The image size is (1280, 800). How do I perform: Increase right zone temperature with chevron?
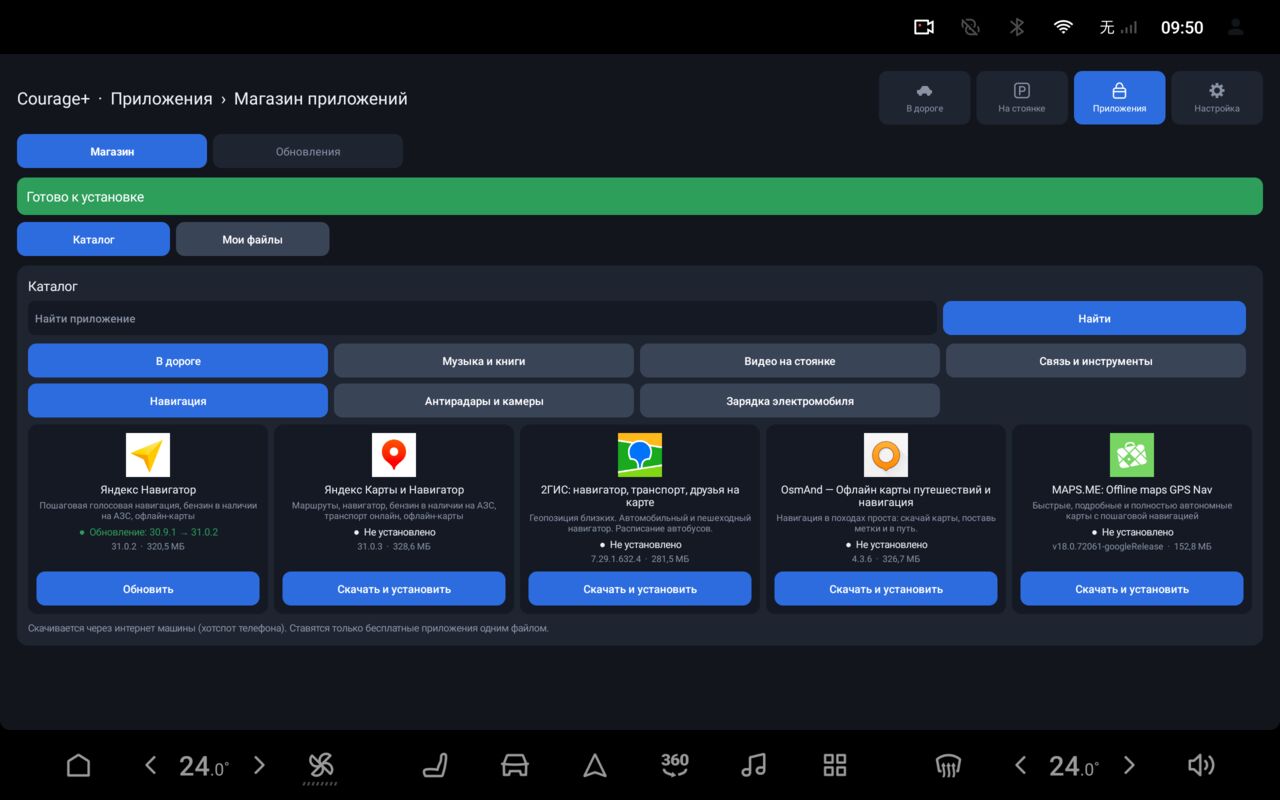[x=1129, y=766]
